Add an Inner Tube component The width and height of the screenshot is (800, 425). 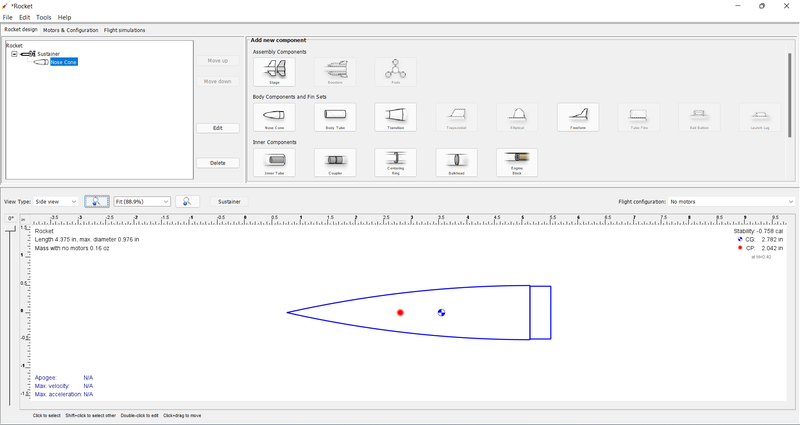(x=274, y=163)
